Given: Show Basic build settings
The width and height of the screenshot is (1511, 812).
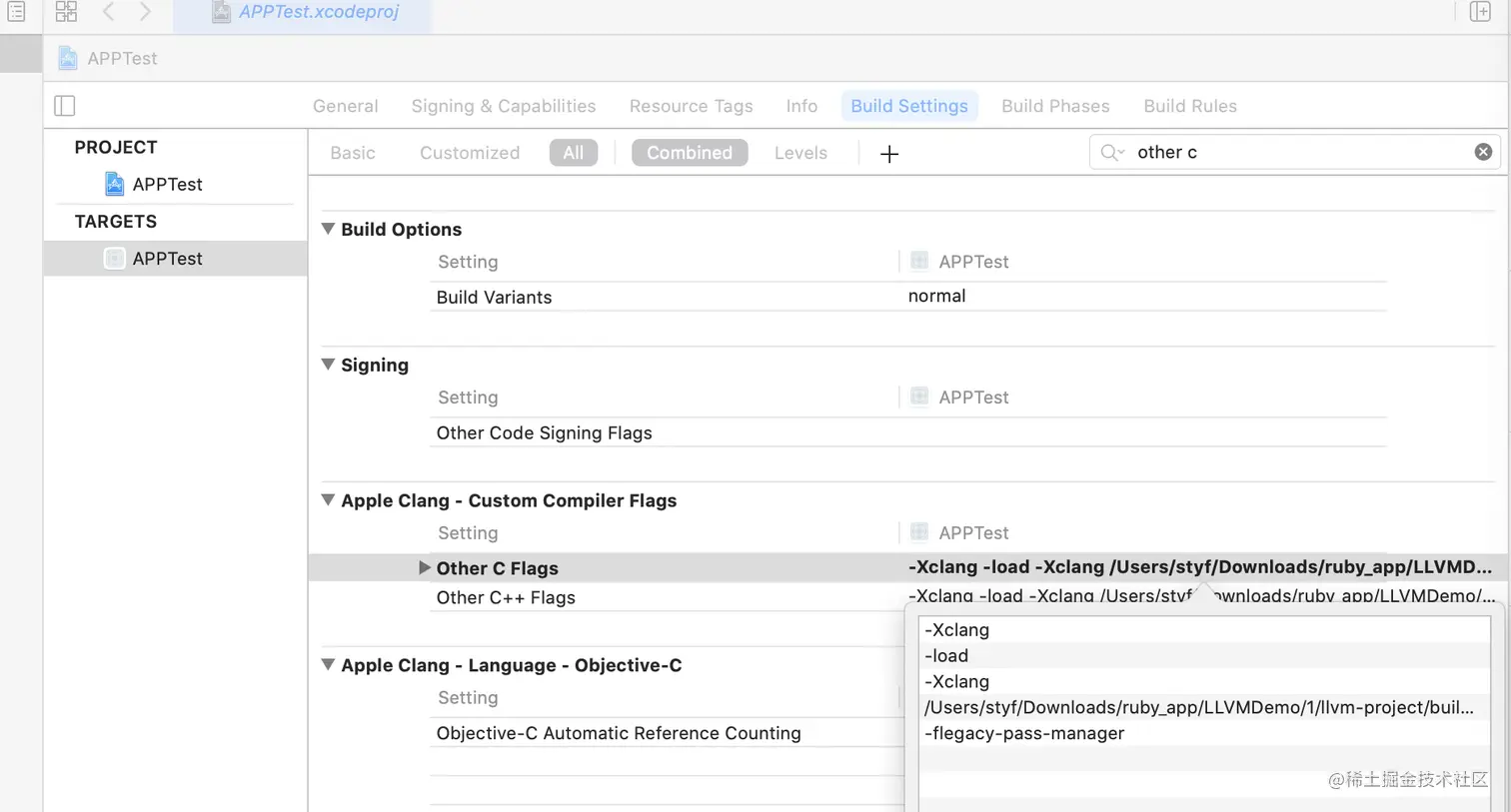Looking at the screenshot, I should click(353, 153).
